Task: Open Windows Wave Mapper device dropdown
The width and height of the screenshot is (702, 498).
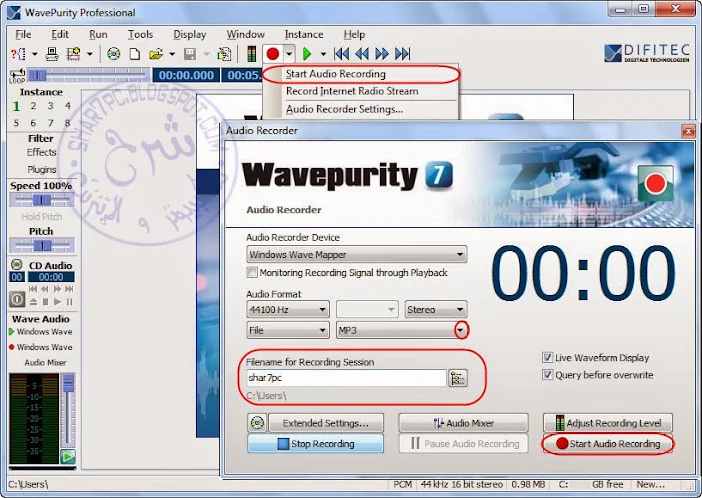Action: click(356, 254)
